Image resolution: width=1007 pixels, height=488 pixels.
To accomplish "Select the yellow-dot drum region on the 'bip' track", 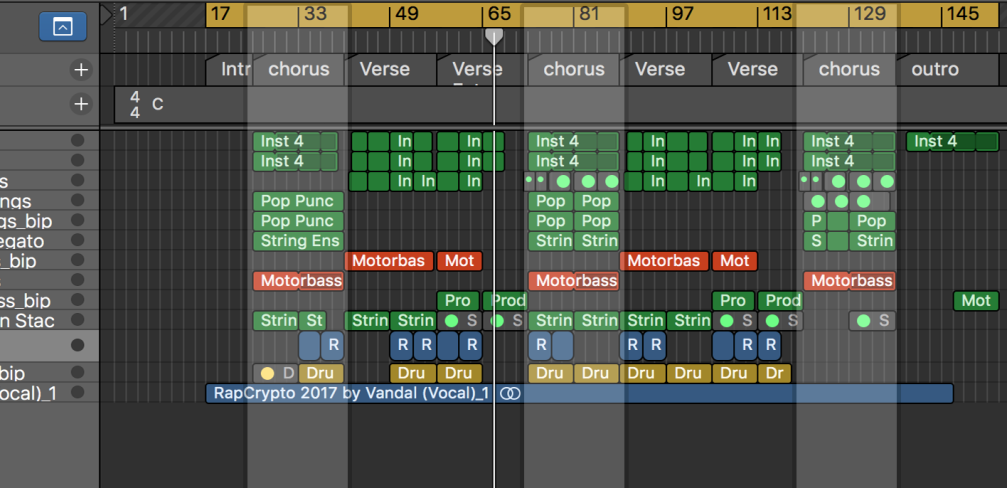I will [274, 373].
